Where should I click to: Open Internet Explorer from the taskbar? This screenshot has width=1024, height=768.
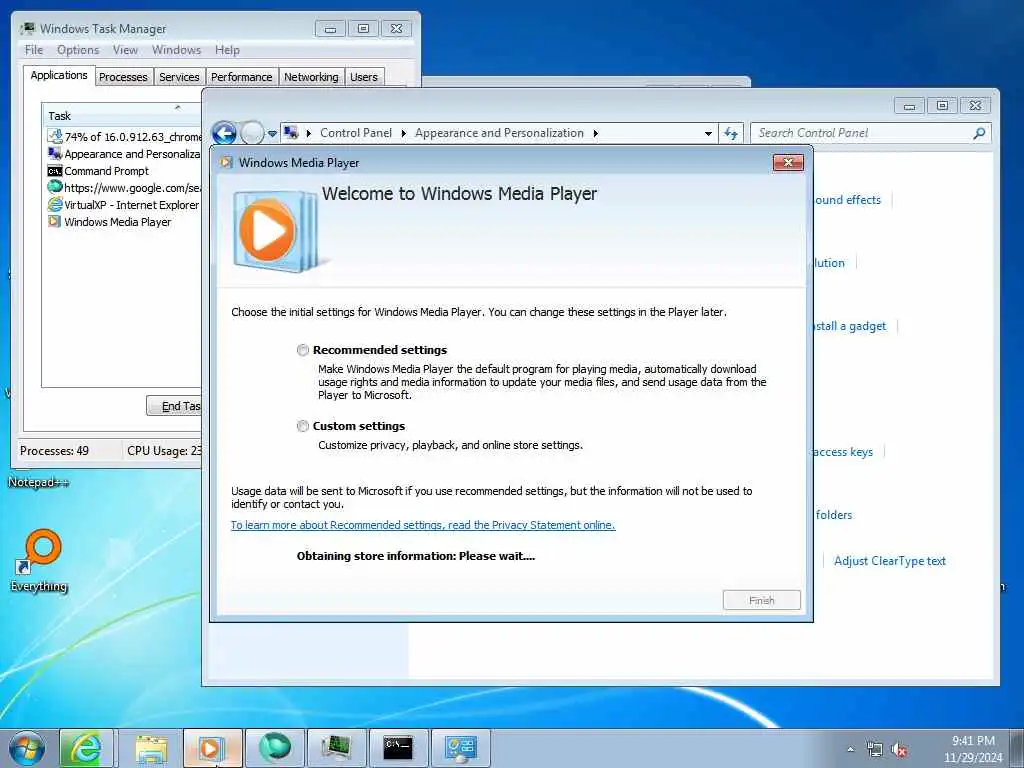click(86, 748)
